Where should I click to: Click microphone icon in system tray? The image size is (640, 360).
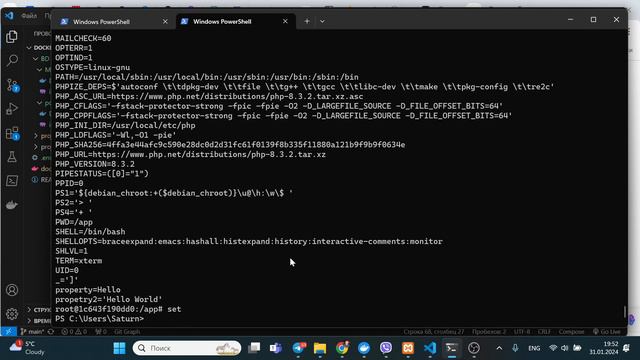[x=515, y=348]
